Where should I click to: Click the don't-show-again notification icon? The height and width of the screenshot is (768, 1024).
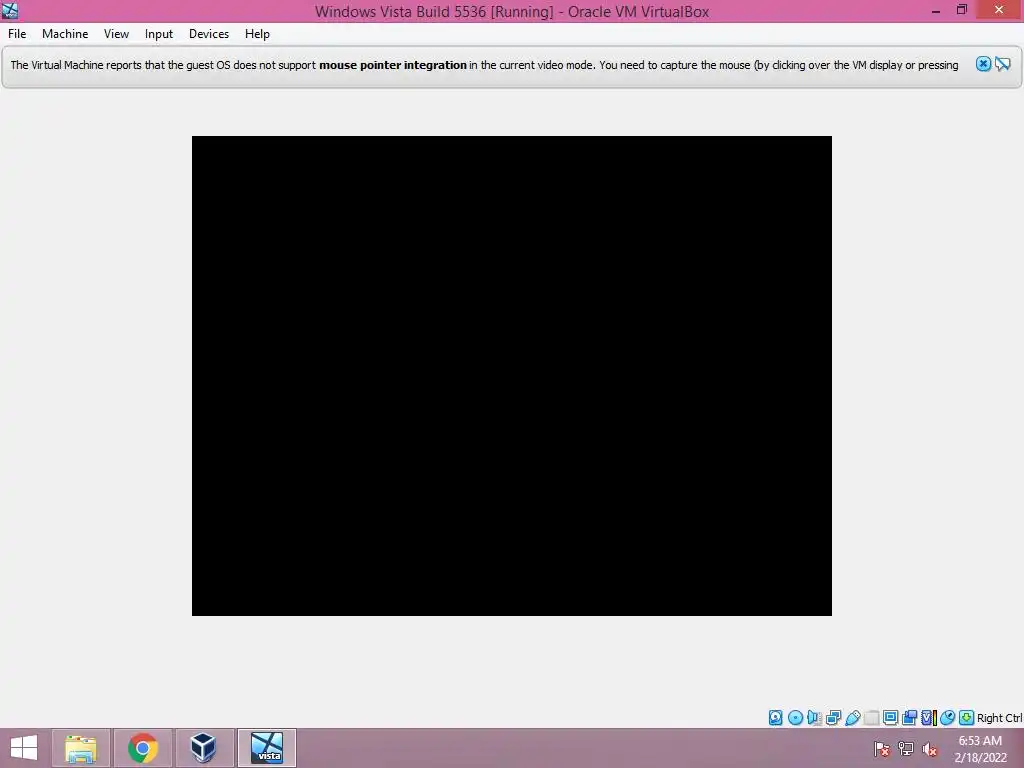point(1002,64)
